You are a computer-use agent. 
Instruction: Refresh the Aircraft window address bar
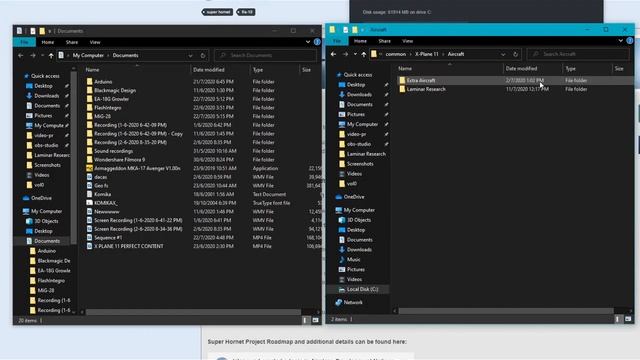(x=516, y=54)
